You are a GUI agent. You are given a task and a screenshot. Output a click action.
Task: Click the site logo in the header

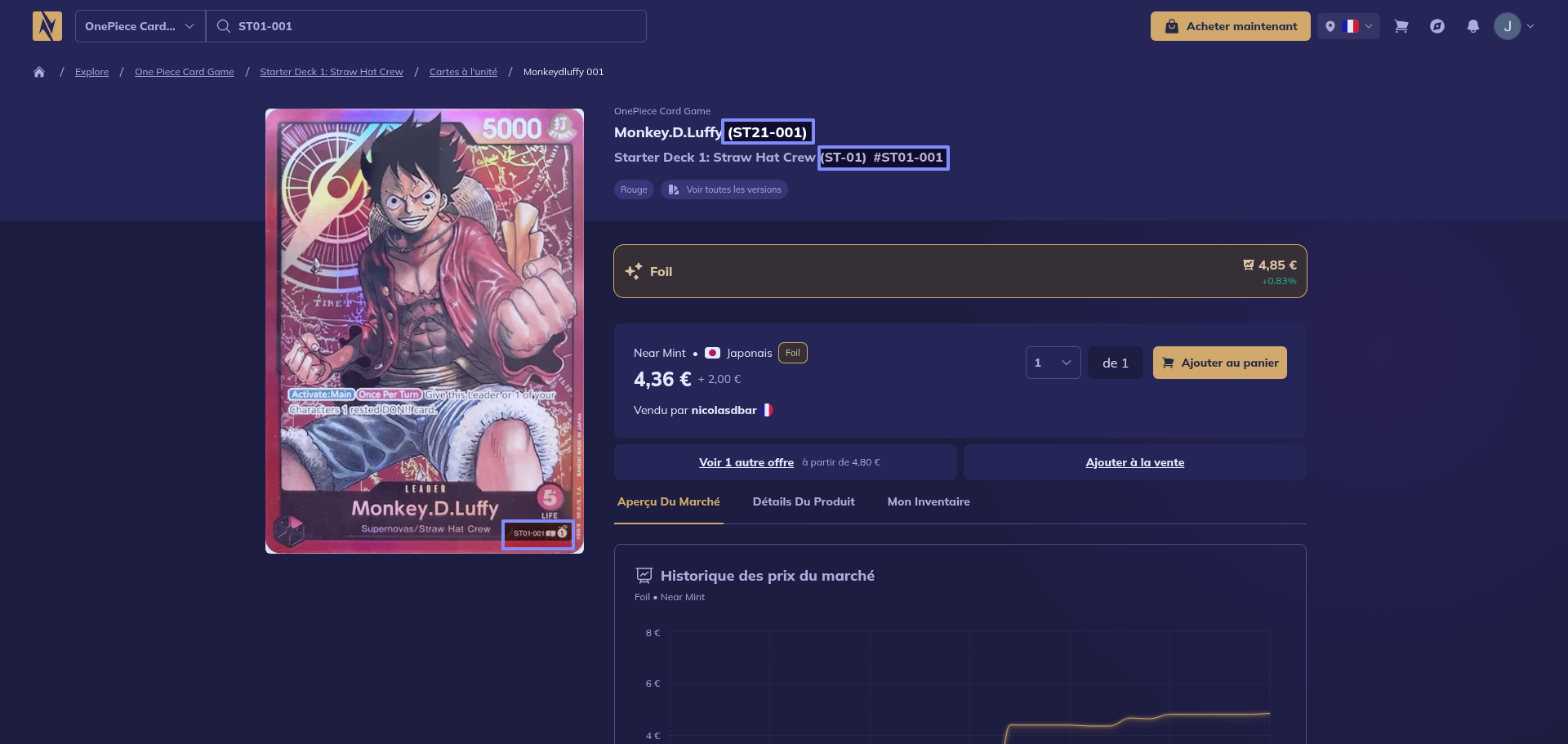coord(47,26)
